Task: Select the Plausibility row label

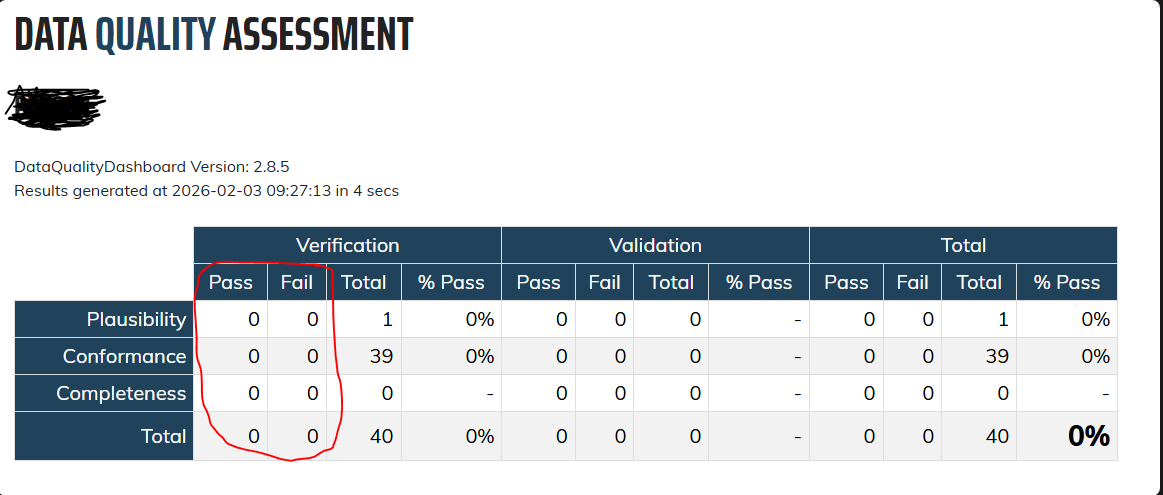Action: (136, 319)
